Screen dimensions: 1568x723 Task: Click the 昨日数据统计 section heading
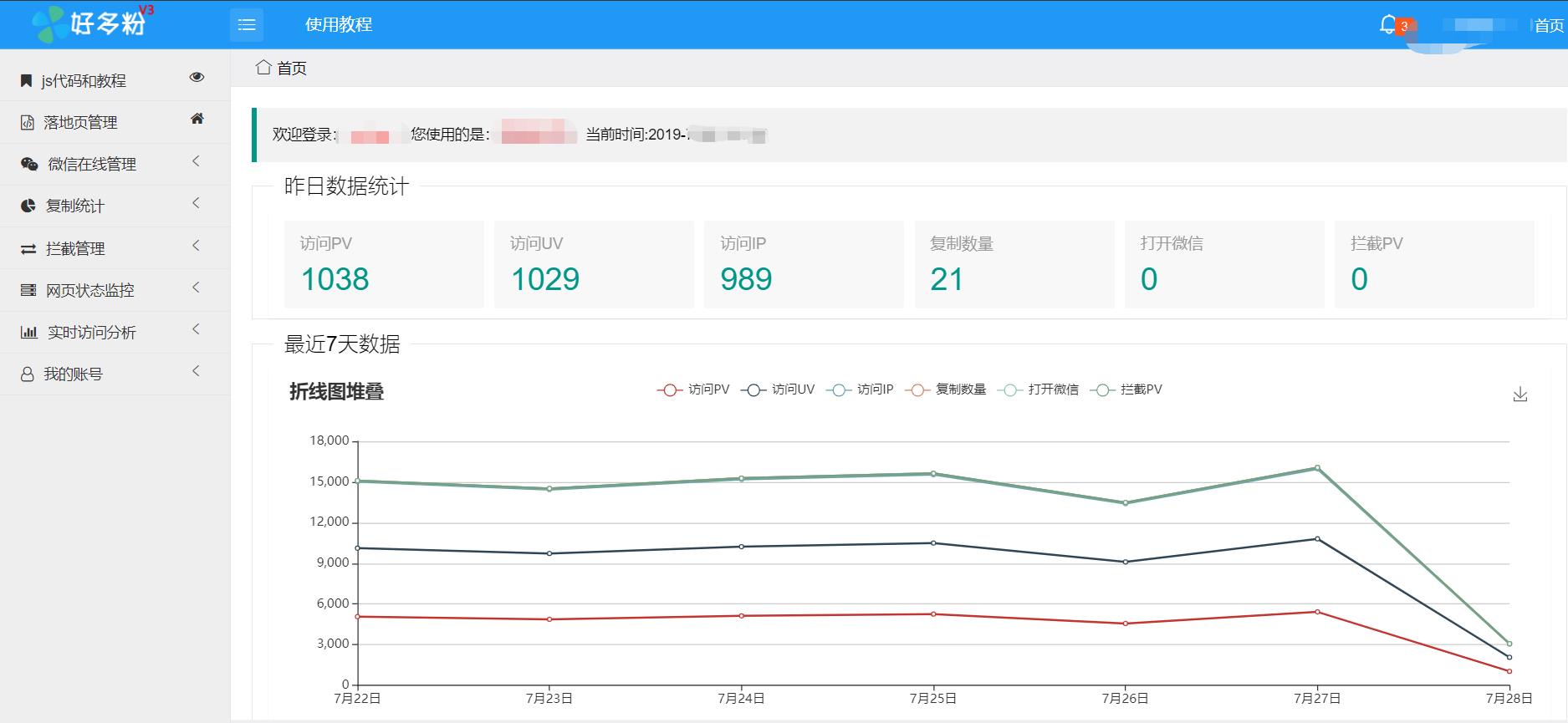[x=346, y=186]
